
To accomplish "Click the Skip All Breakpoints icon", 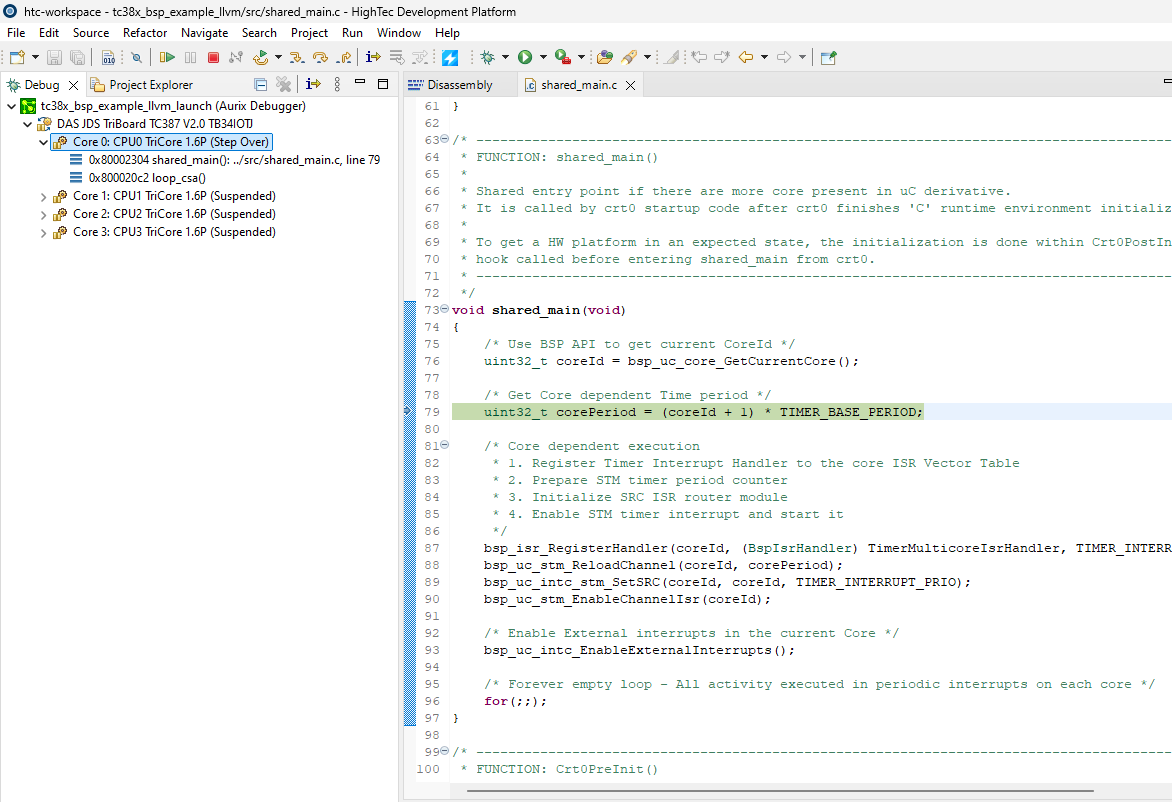I will 137,57.
